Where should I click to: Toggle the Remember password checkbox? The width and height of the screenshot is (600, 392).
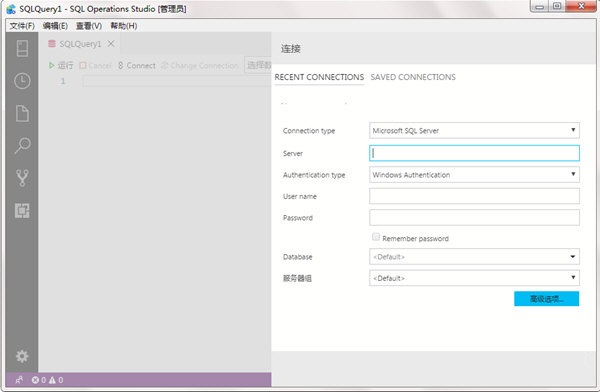376,237
